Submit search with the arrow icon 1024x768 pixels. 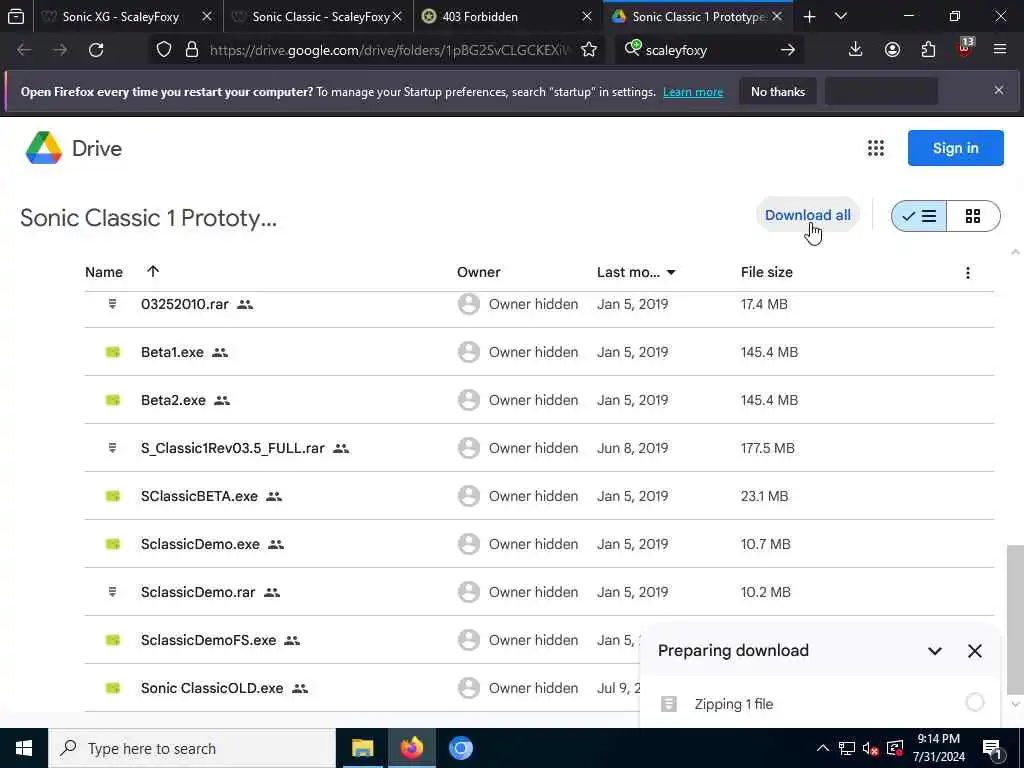tap(788, 50)
